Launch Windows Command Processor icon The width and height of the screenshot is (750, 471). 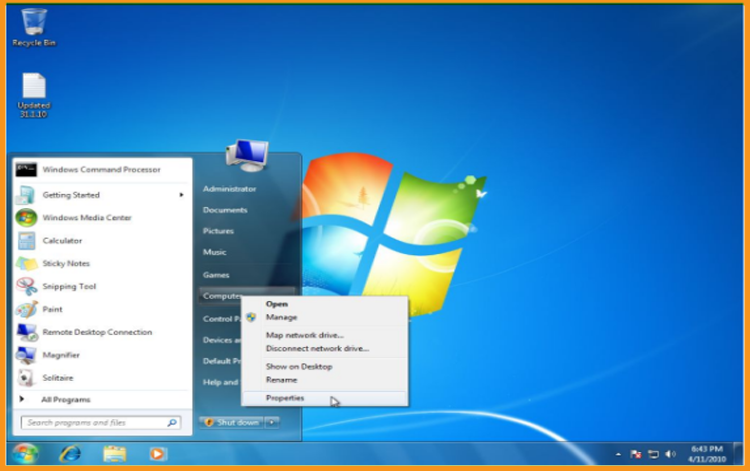pos(26,170)
